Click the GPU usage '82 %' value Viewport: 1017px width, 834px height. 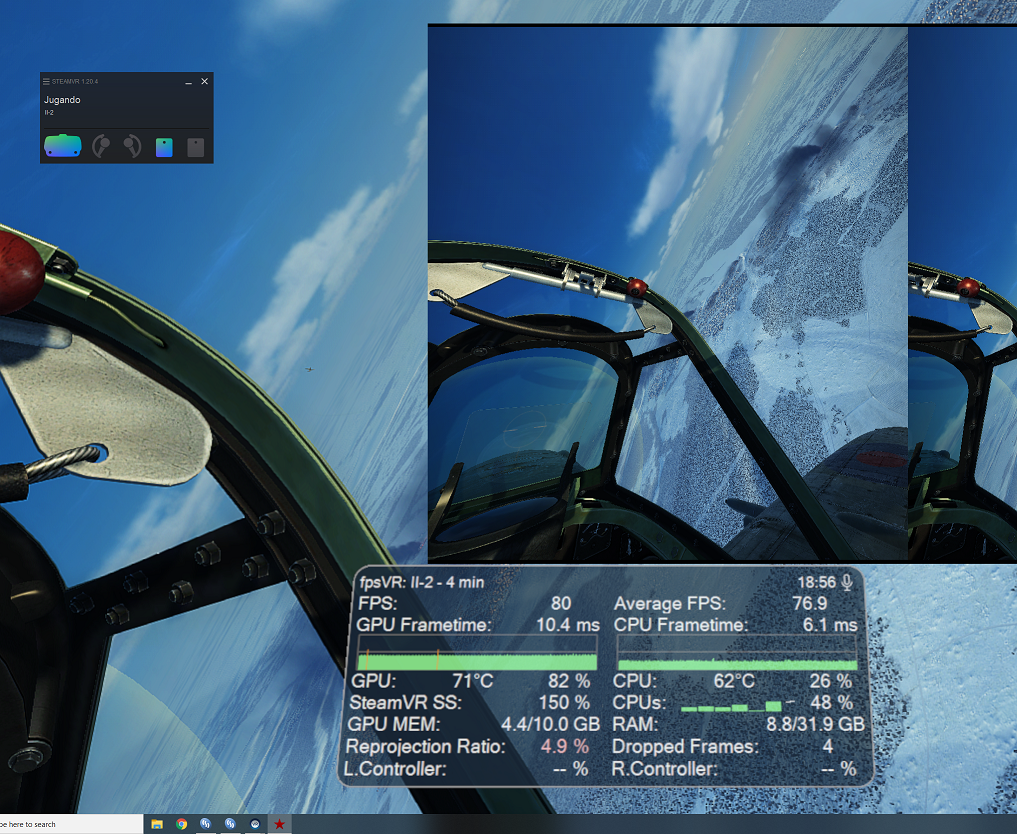(569, 681)
